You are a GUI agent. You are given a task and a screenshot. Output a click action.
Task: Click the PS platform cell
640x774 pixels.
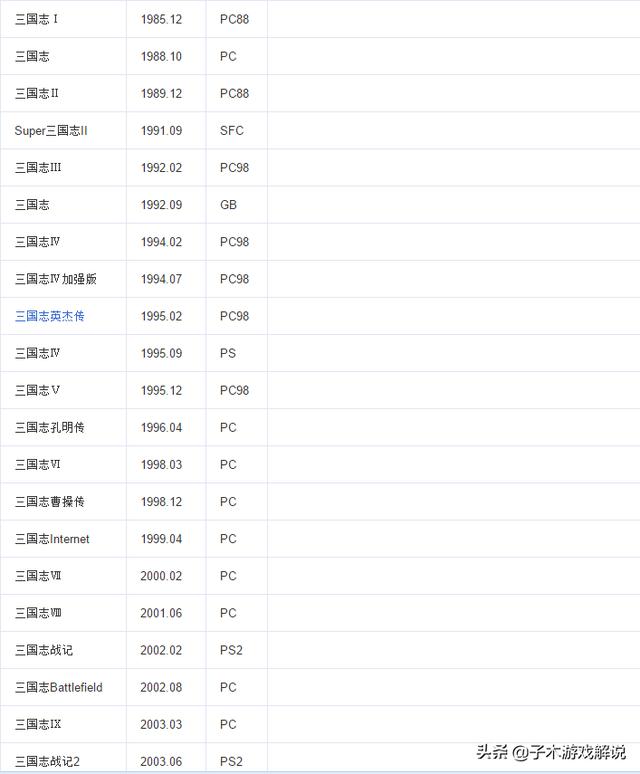coord(228,353)
